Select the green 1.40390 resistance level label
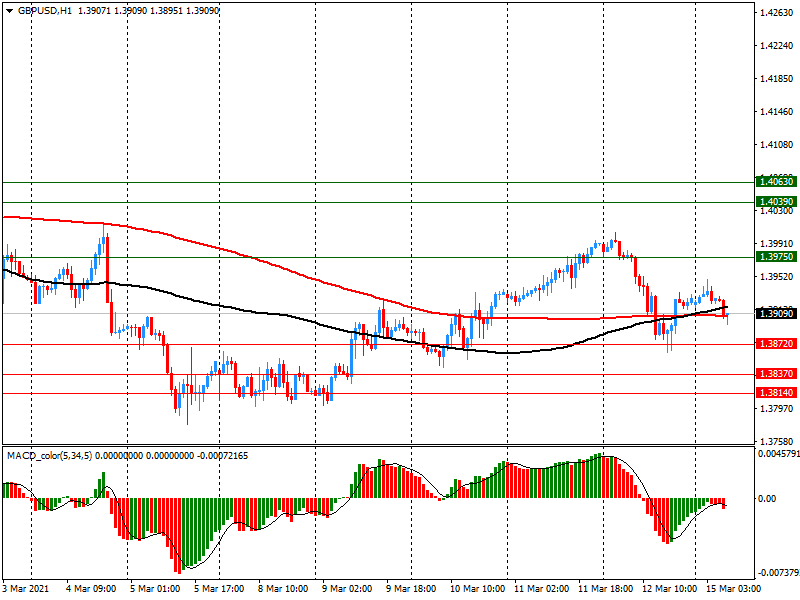 point(776,202)
